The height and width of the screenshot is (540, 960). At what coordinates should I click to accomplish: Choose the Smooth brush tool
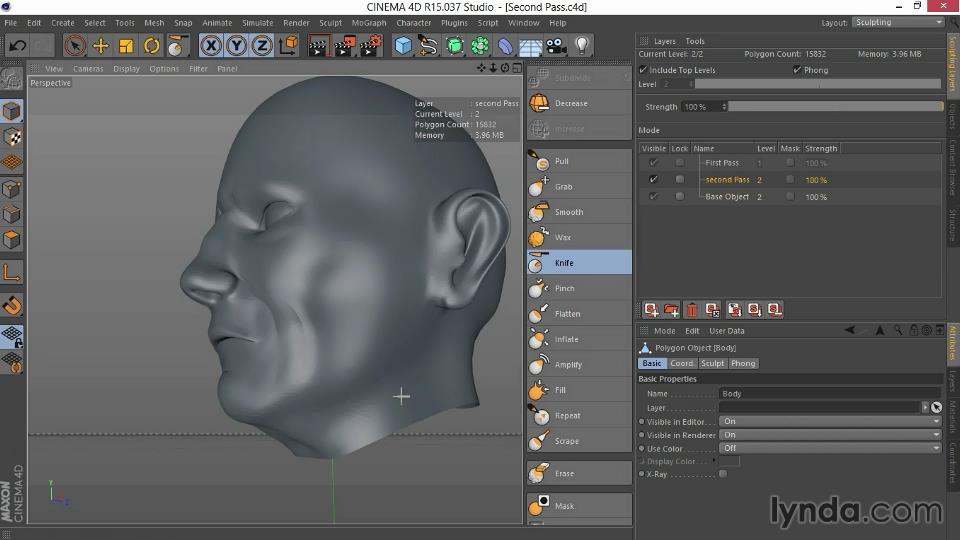567,212
